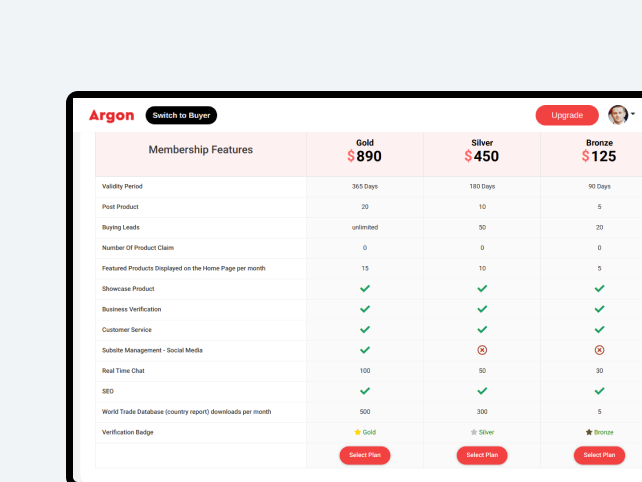The width and height of the screenshot is (642, 482).
Task: Click the Membership Features header
Action: click(201, 150)
